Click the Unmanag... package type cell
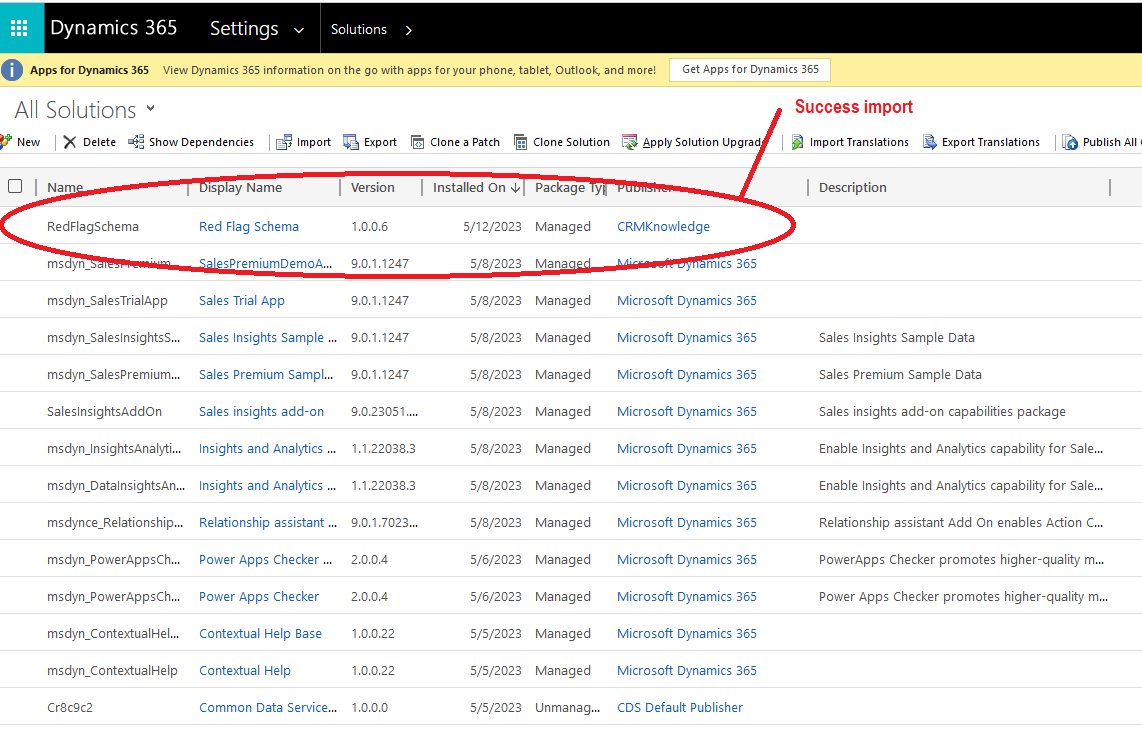 [x=567, y=708]
